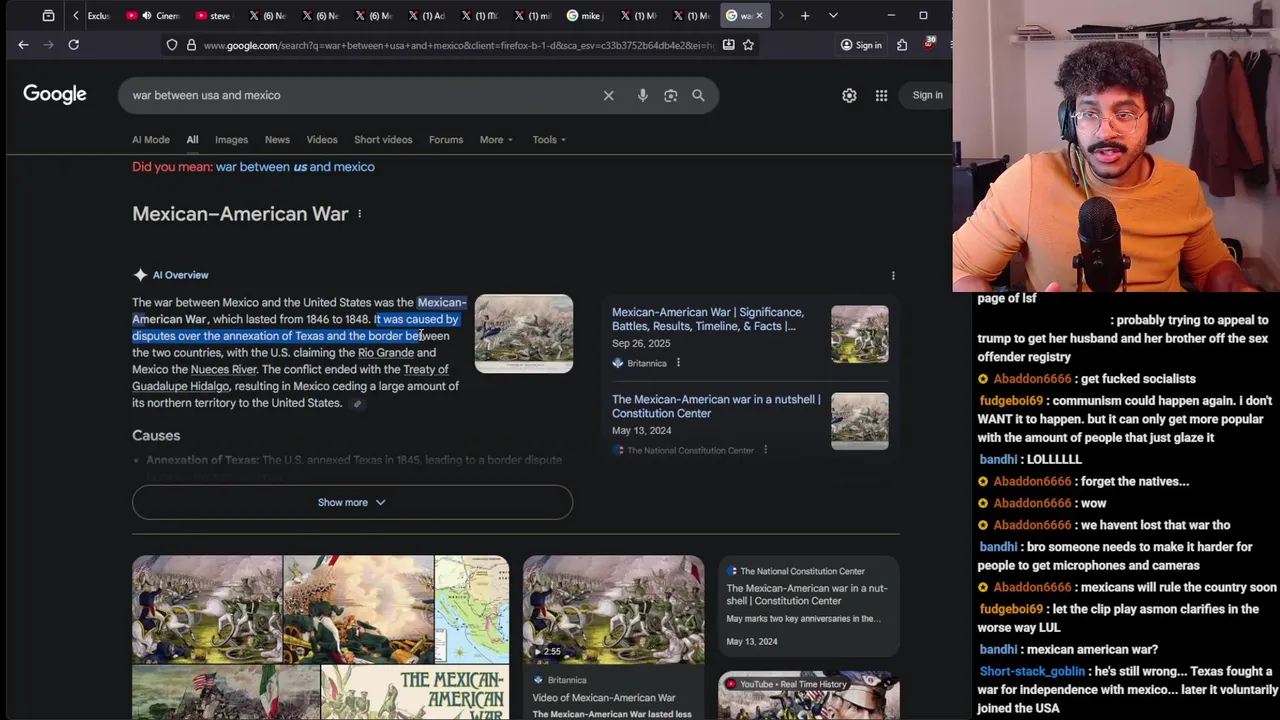
Task: Open the 2:55 Britannica video thumbnail
Action: click(x=613, y=610)
